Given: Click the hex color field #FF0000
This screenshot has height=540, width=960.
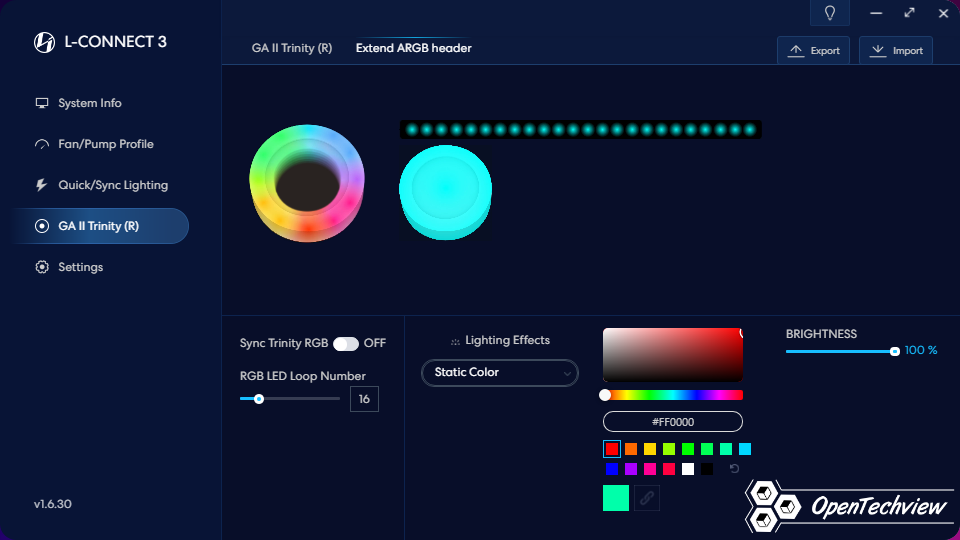Looking at the screenshot, I should coord(672,422).
